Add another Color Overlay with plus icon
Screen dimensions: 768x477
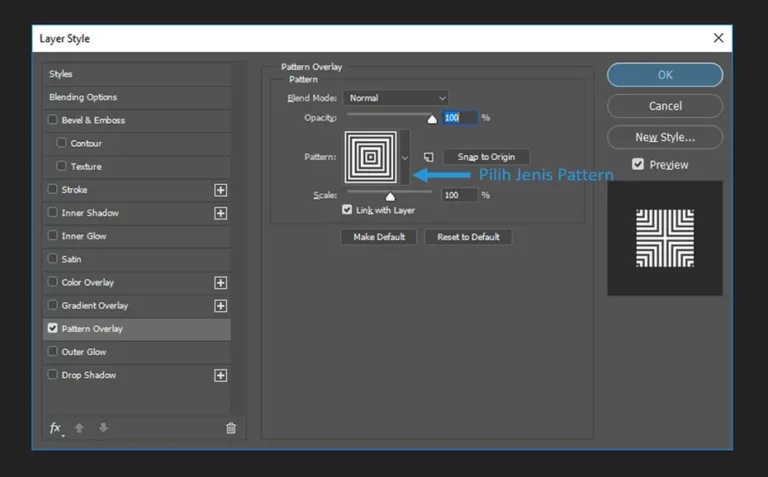click(220, 283)
